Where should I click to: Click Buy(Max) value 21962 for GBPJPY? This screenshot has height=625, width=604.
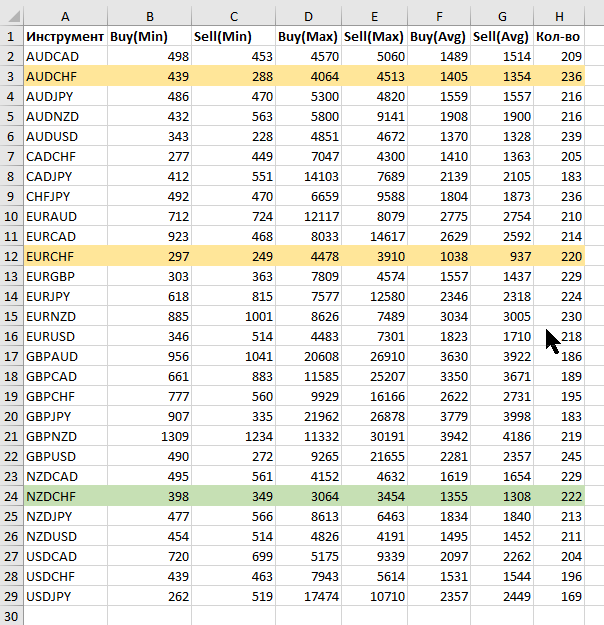pos(308,416)
